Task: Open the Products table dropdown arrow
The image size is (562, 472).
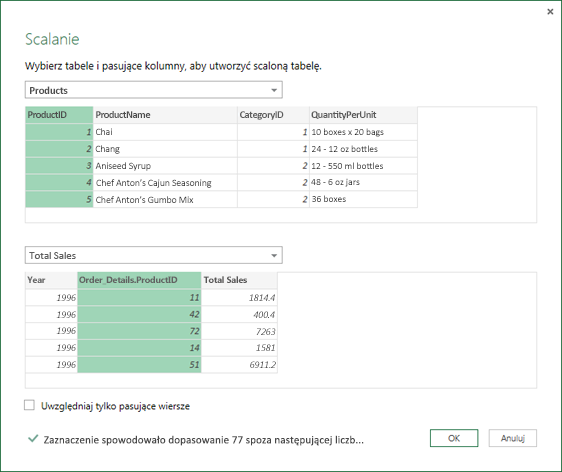Action: click(274, 90)
